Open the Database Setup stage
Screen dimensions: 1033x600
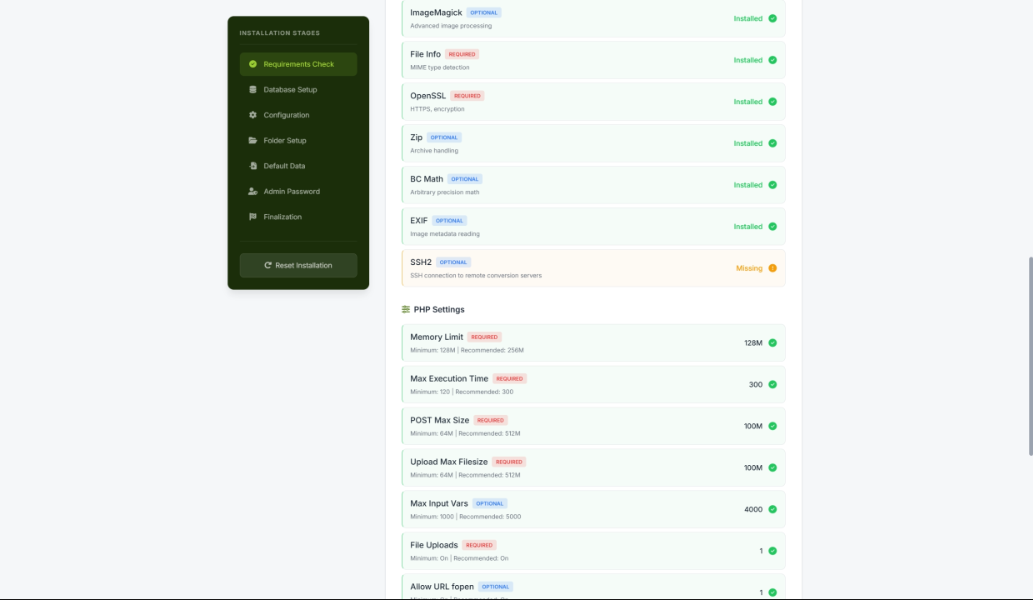click(x=290, y=90)
